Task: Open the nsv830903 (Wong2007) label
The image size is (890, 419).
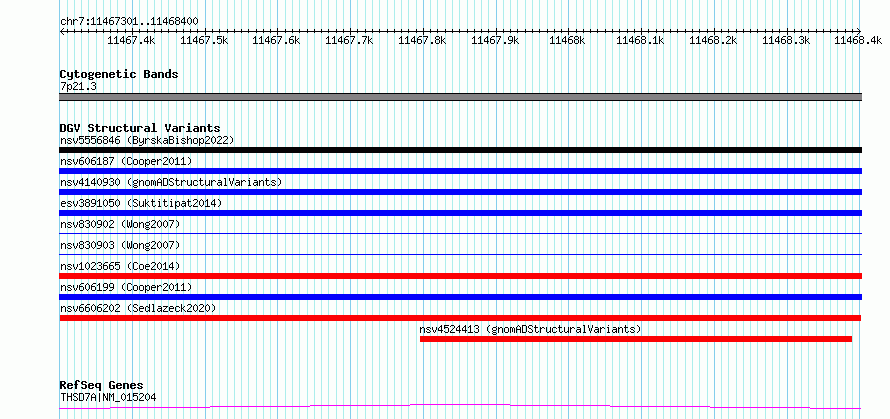Action: [120, 245]
